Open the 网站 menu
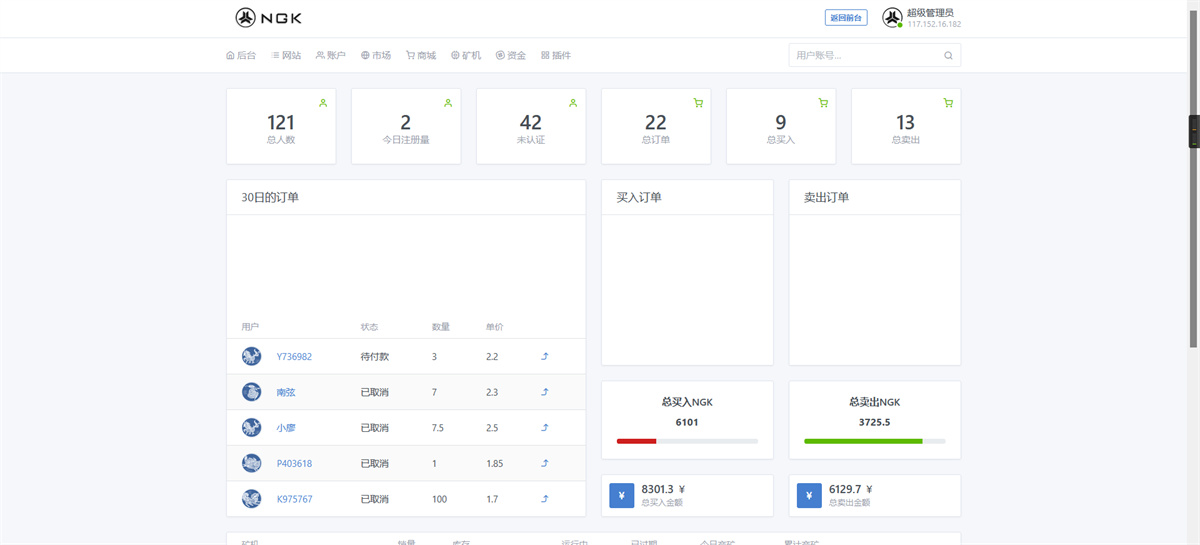Screen dimensions: 1200x545 click(286, 56)
